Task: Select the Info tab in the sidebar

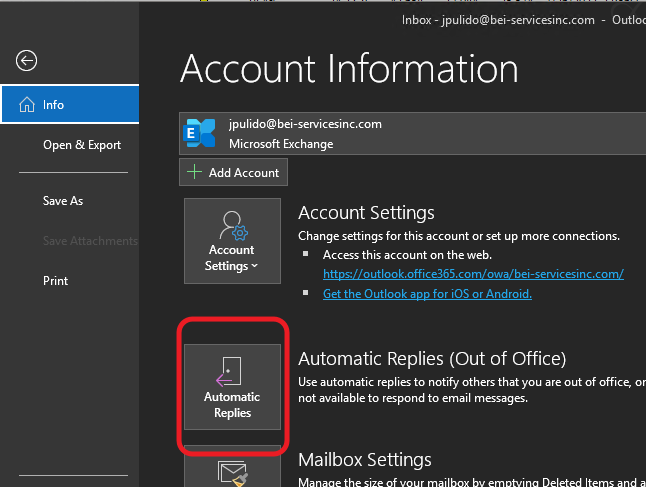Action: click(70, 104)
